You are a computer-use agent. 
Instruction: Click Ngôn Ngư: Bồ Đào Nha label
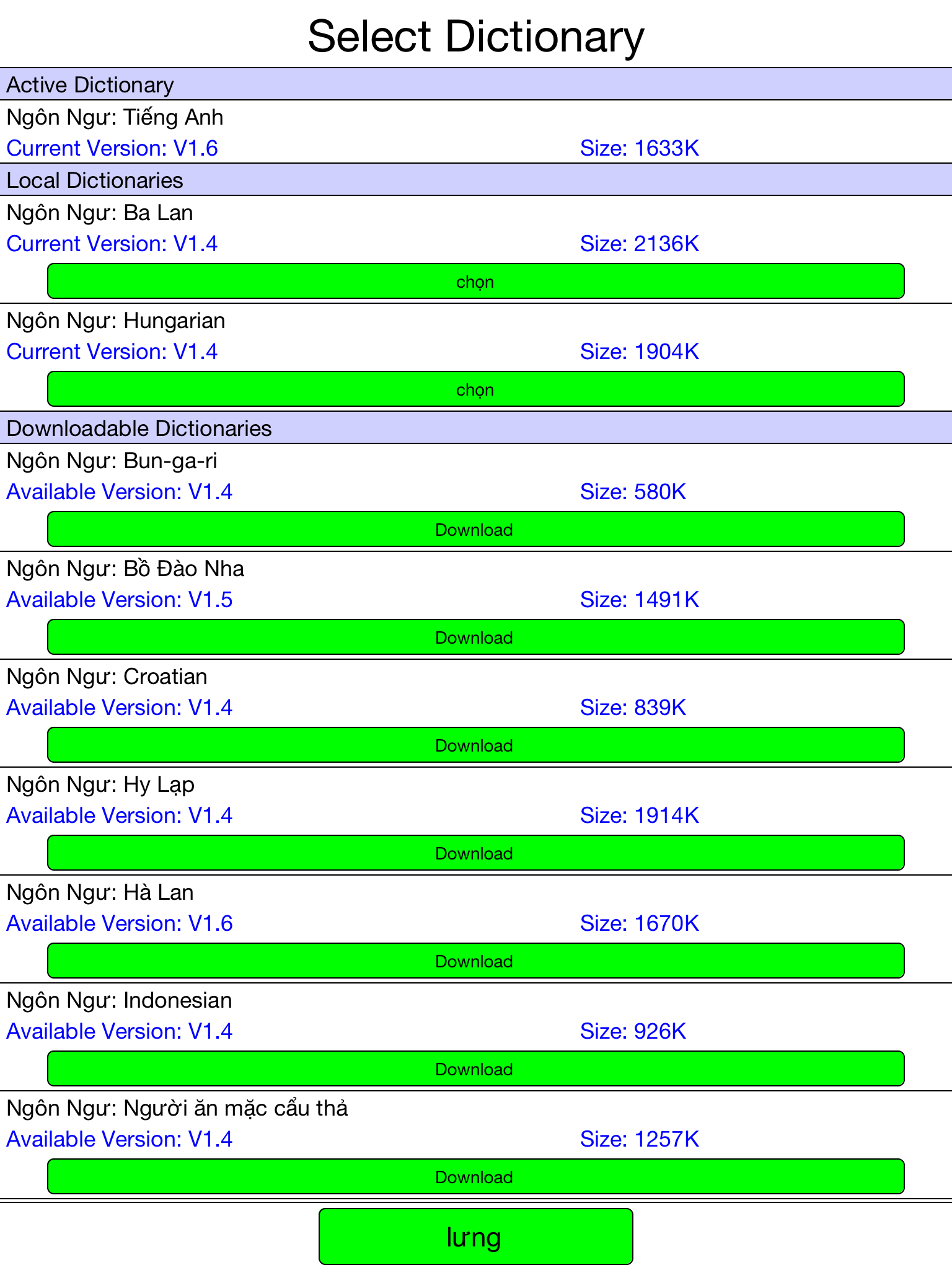(125, 569)
